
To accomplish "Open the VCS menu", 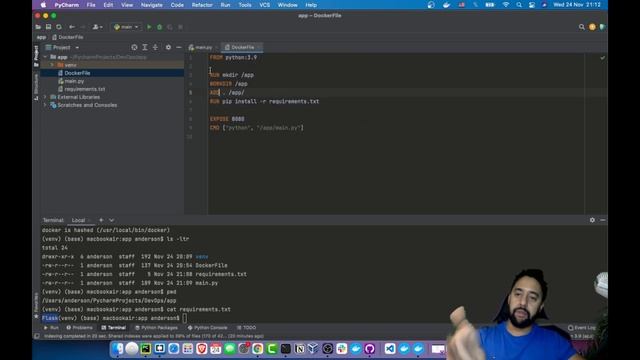I will pyautogui.click(x=264, y=5).
